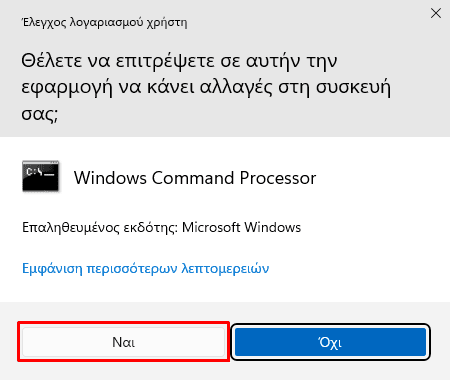450x380 pixels.
Task: Choose the blue Όχι button
Action: [x=330, y=342]
